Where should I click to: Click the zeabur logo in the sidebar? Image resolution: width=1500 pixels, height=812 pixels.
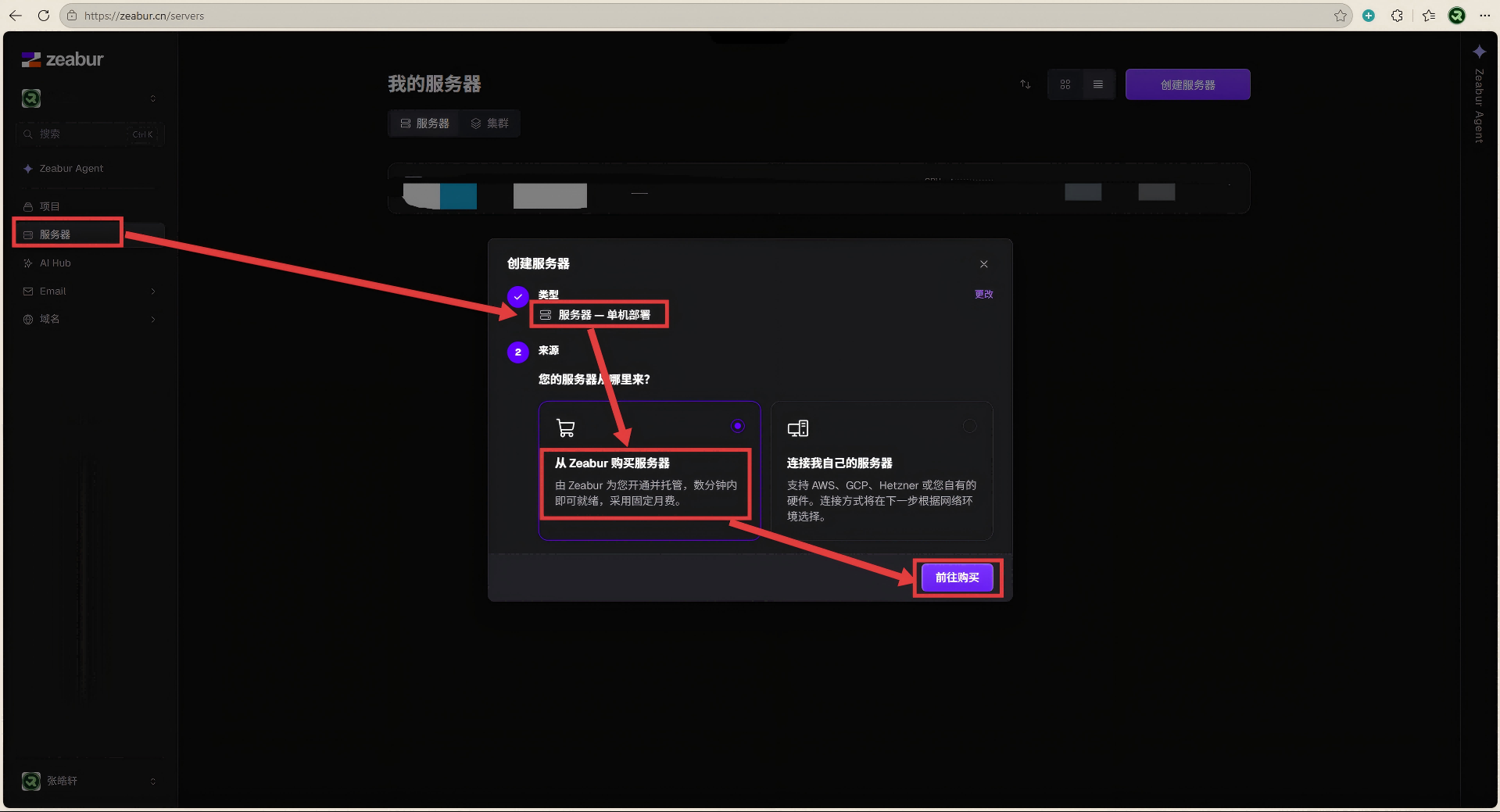coord(63,59)
